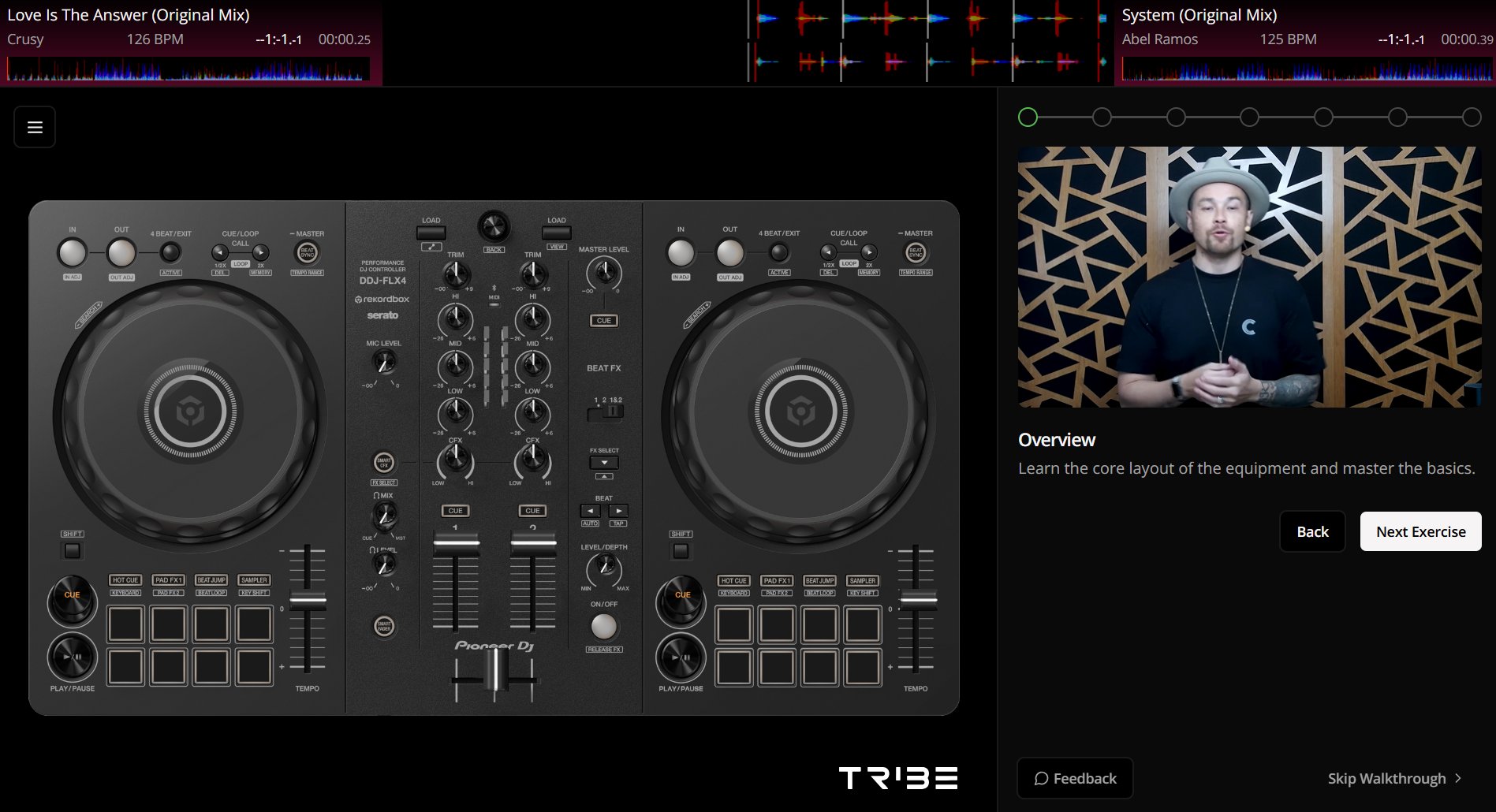This screenshot has width=1496, height=812.
Task: Click the crossfader
Action: 494,669
